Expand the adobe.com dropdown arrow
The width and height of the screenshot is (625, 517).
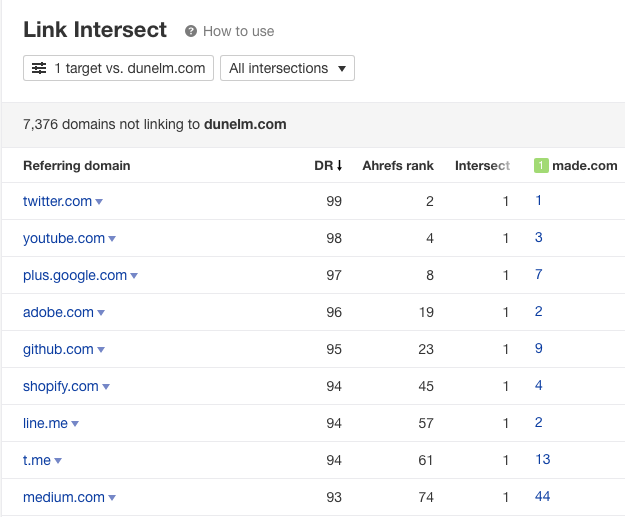101,313
